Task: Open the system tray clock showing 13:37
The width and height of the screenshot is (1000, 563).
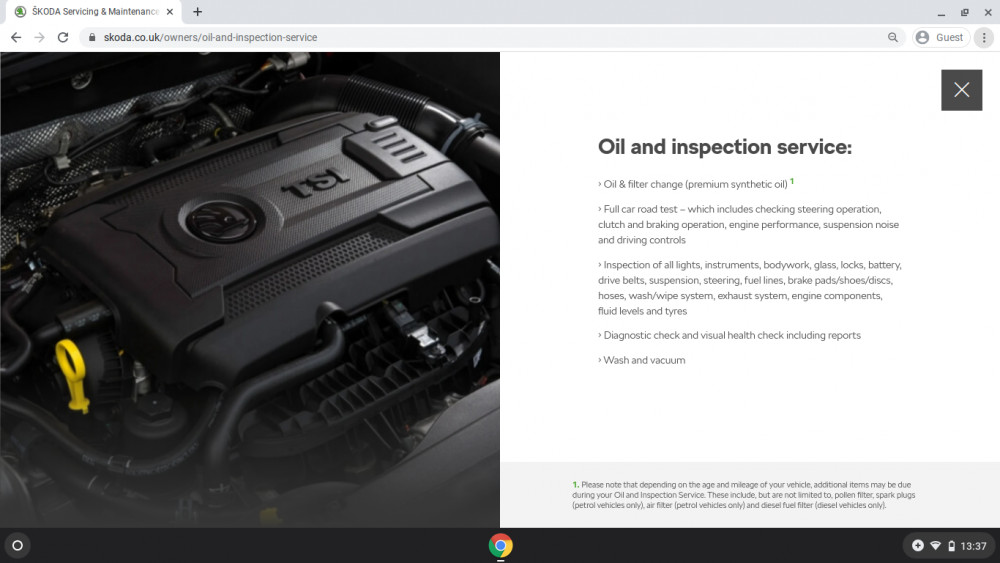Action: coord(973,546)
